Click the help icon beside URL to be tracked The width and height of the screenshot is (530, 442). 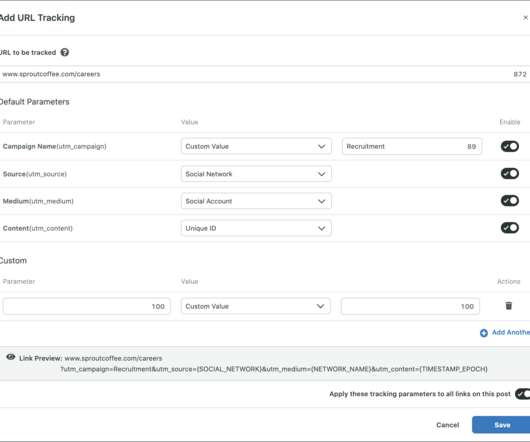tap(65, 52)
